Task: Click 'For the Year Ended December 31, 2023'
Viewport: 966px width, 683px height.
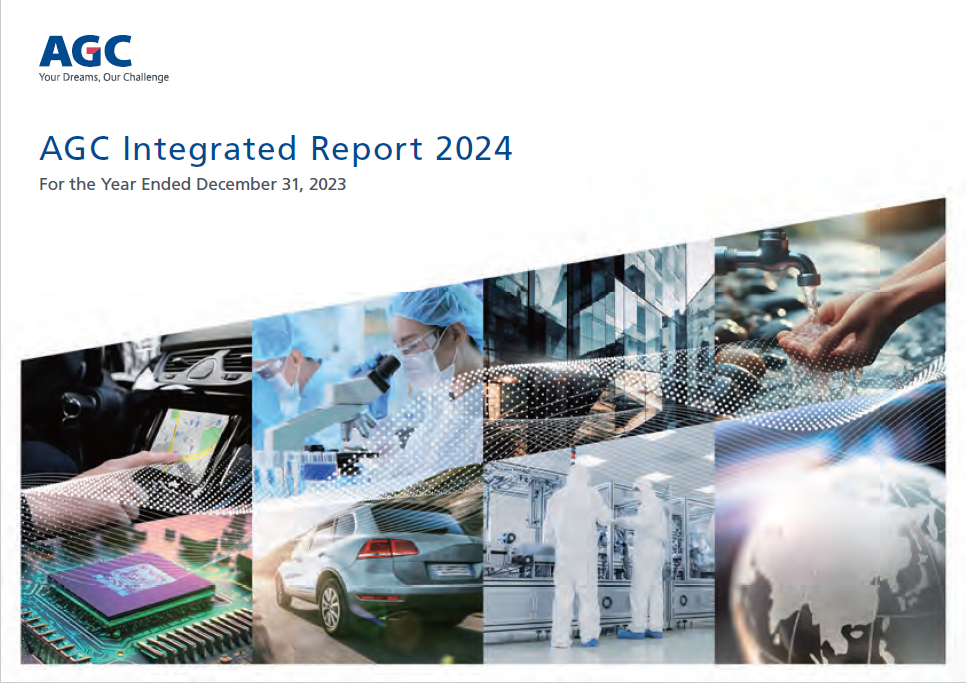Action: [192, 184]
